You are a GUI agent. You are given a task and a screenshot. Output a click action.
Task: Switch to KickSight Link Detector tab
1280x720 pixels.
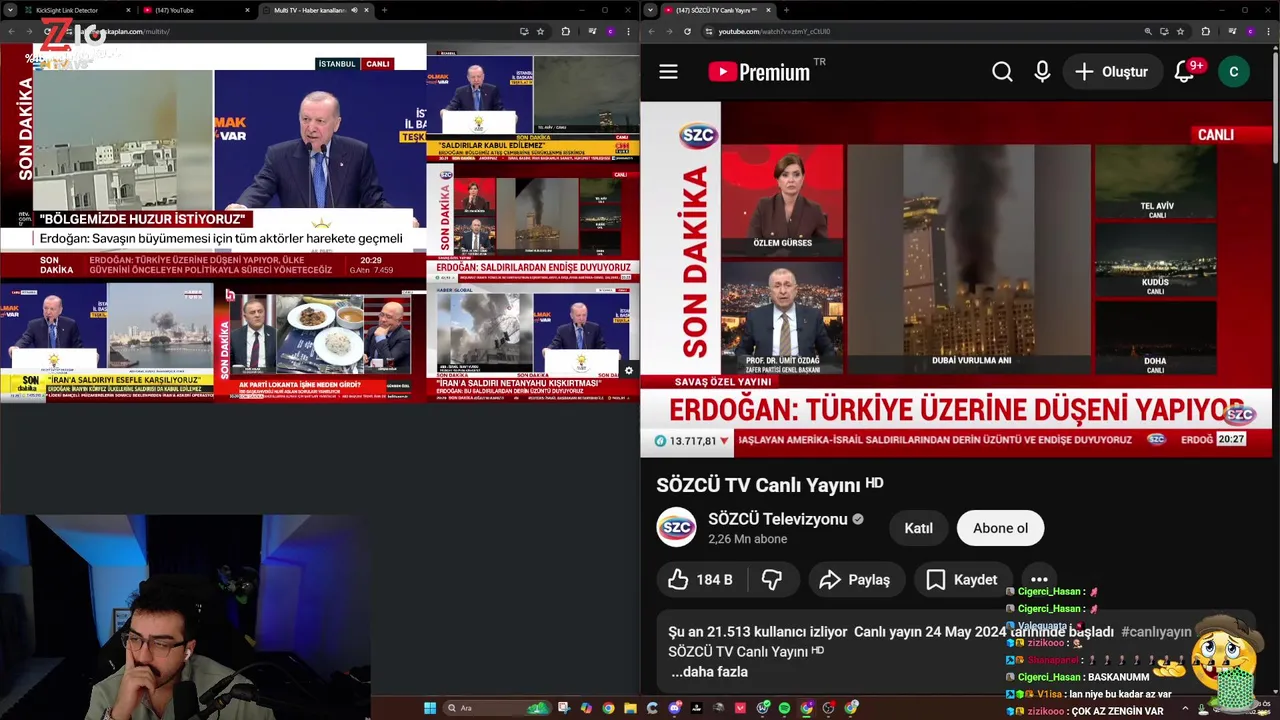pyautogui.click(x=76, y=10)
